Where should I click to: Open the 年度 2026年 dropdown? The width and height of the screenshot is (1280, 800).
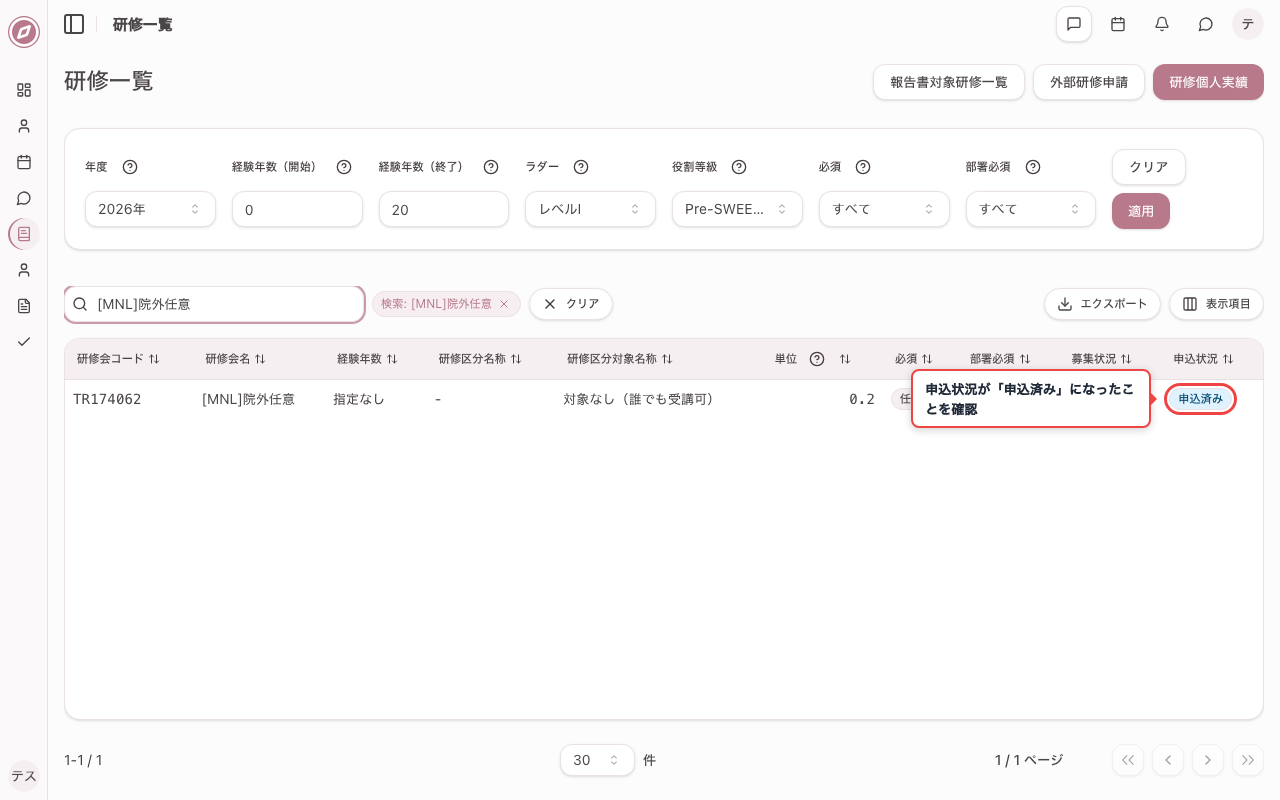pos(150,209)
